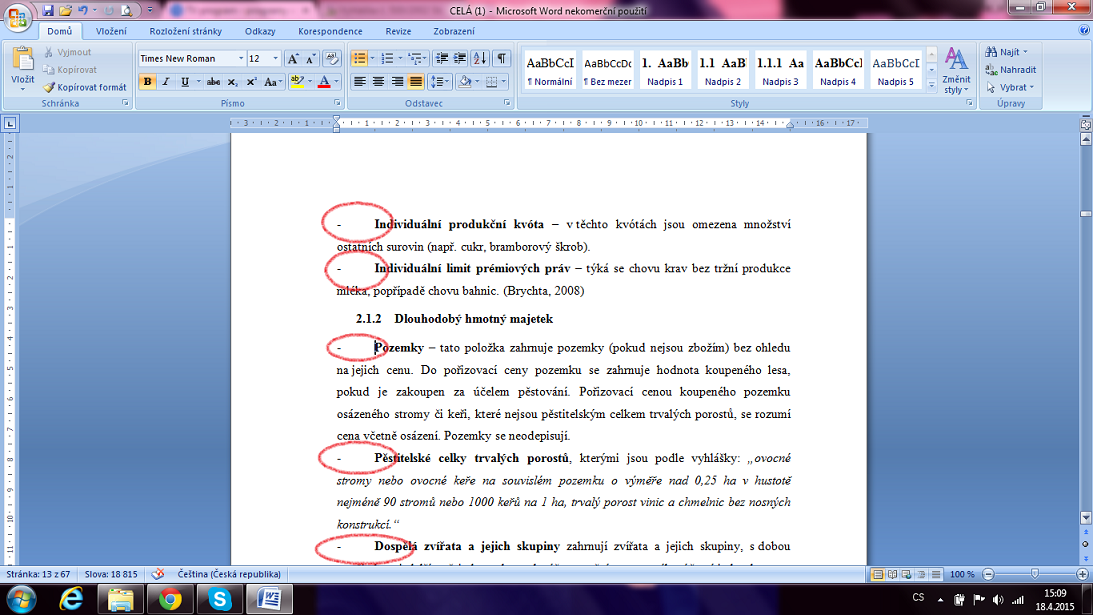Apply the Normální style
The image size is (1093, 615).
tap(550, 70)
